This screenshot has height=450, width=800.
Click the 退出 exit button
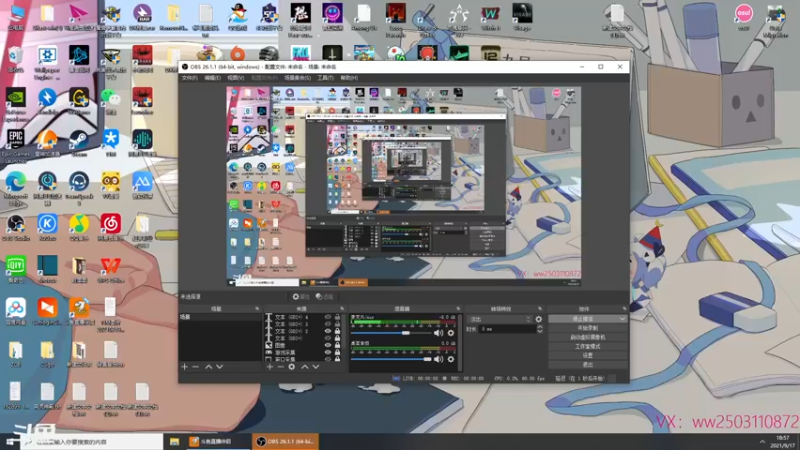point(587,365)
